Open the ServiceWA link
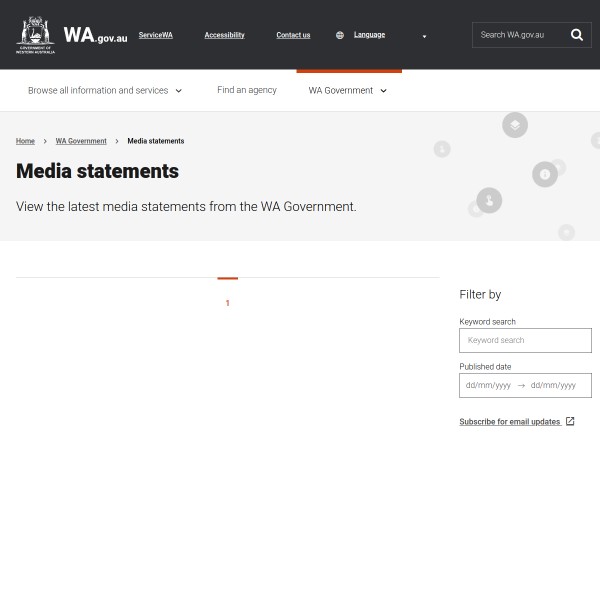This screenshot has height=600, width=600. 155,35
